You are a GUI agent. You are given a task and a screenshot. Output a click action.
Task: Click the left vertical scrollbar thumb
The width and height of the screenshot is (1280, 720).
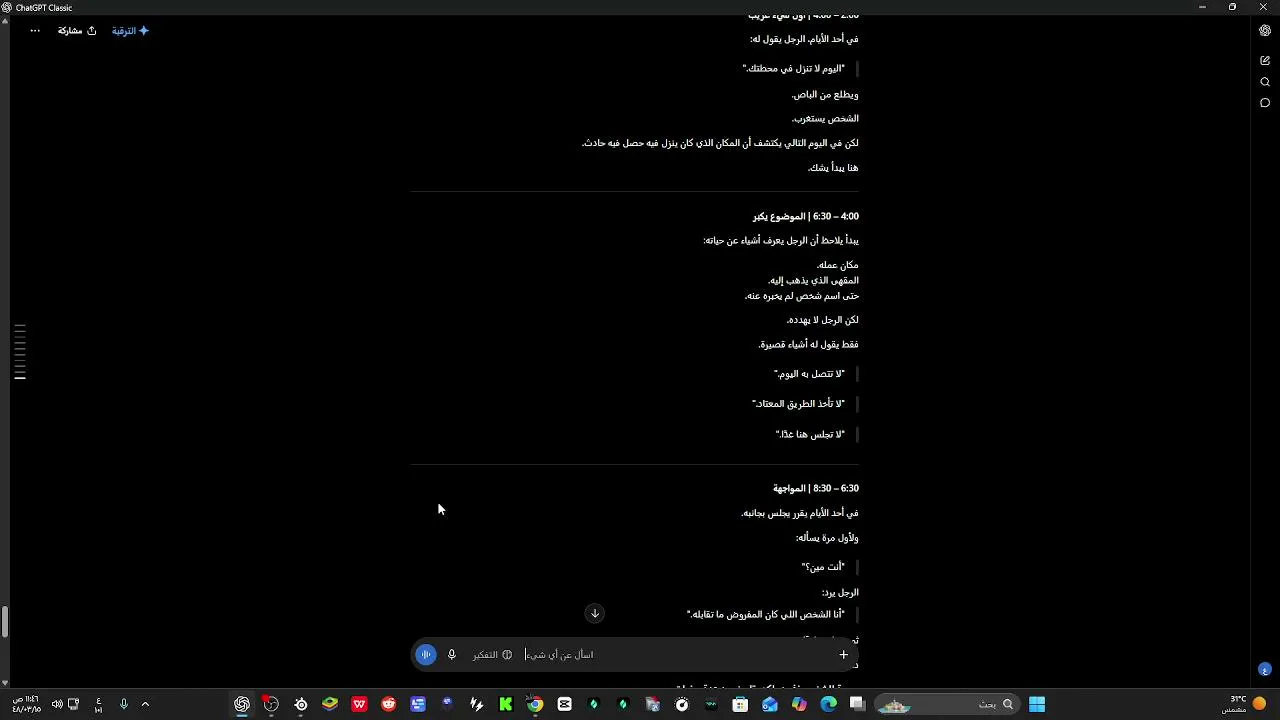4,621
